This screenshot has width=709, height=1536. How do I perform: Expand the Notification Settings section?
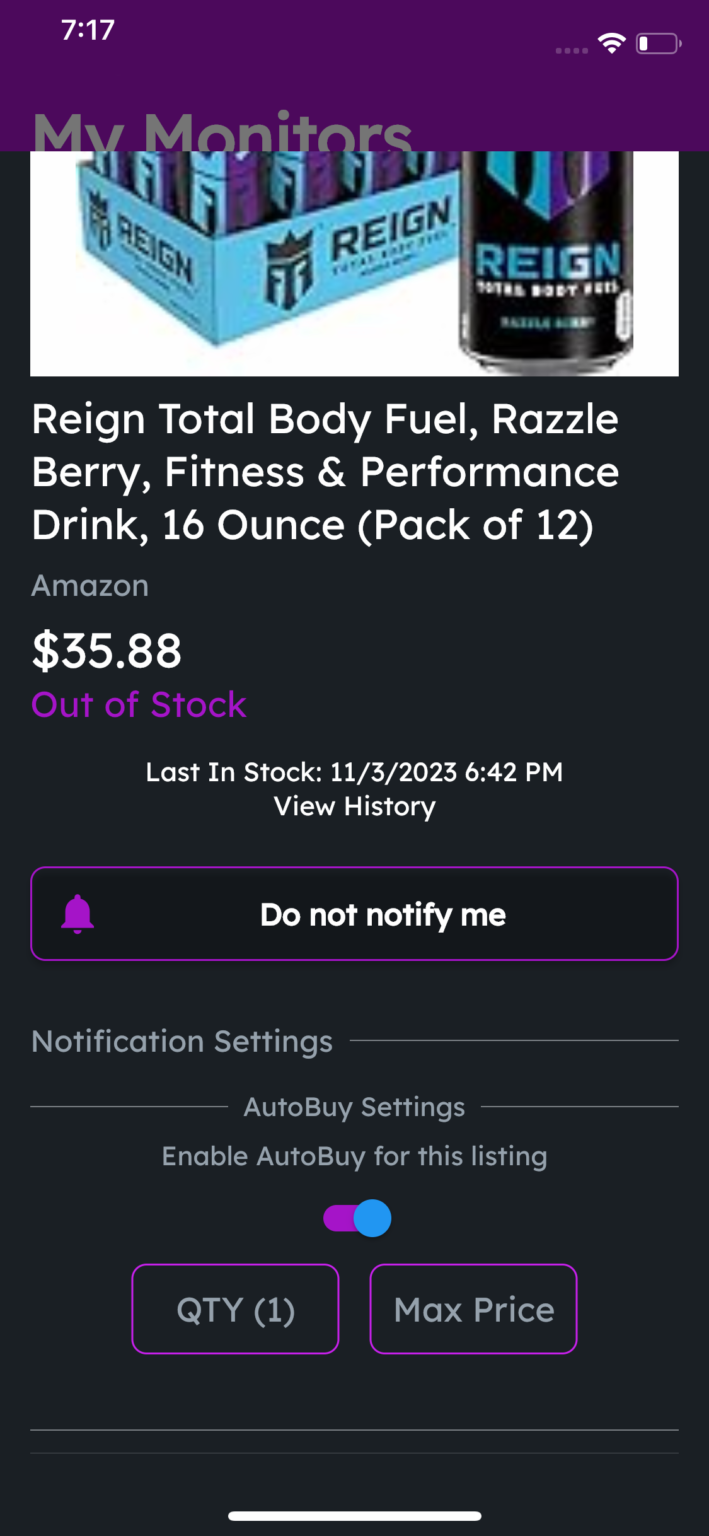point(181,1041)
